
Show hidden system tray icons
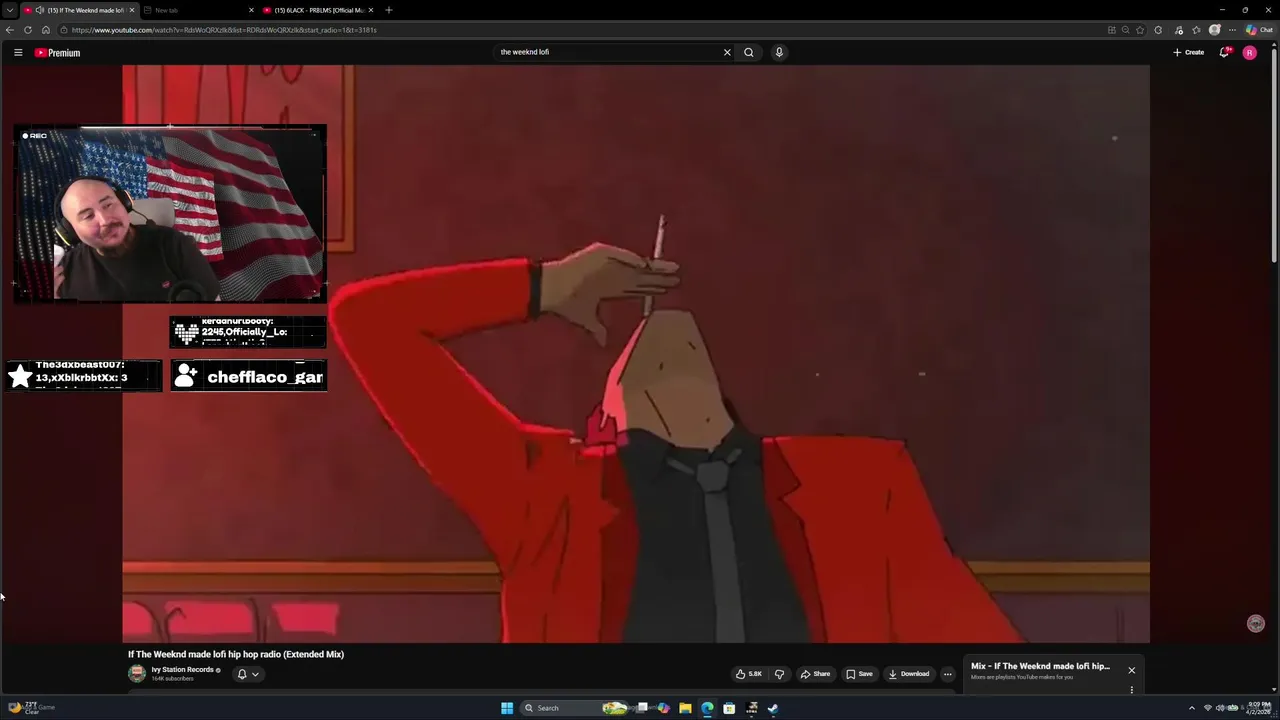1191,708
